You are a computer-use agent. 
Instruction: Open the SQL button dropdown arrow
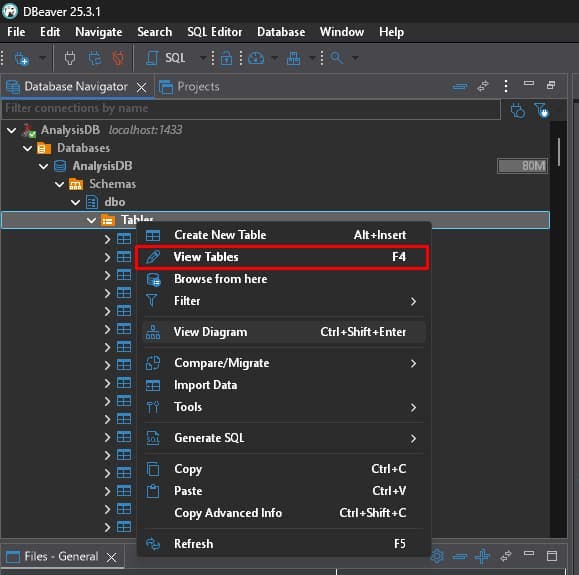click(x=203, y=58)
